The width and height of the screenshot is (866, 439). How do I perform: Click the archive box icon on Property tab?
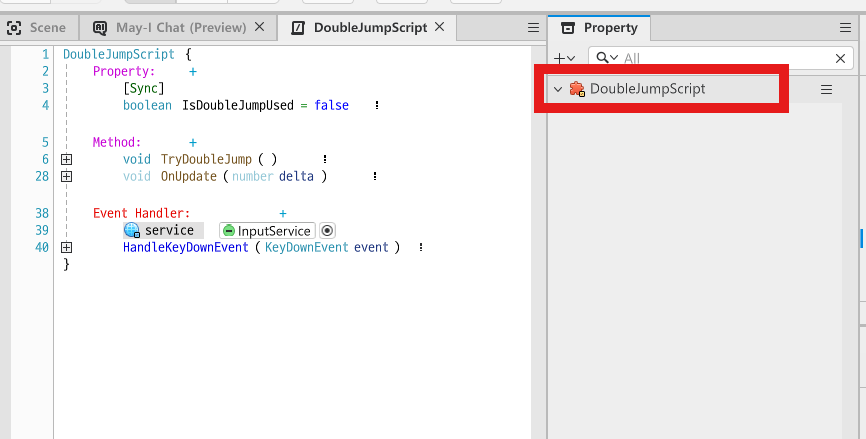tap(568, 28)
